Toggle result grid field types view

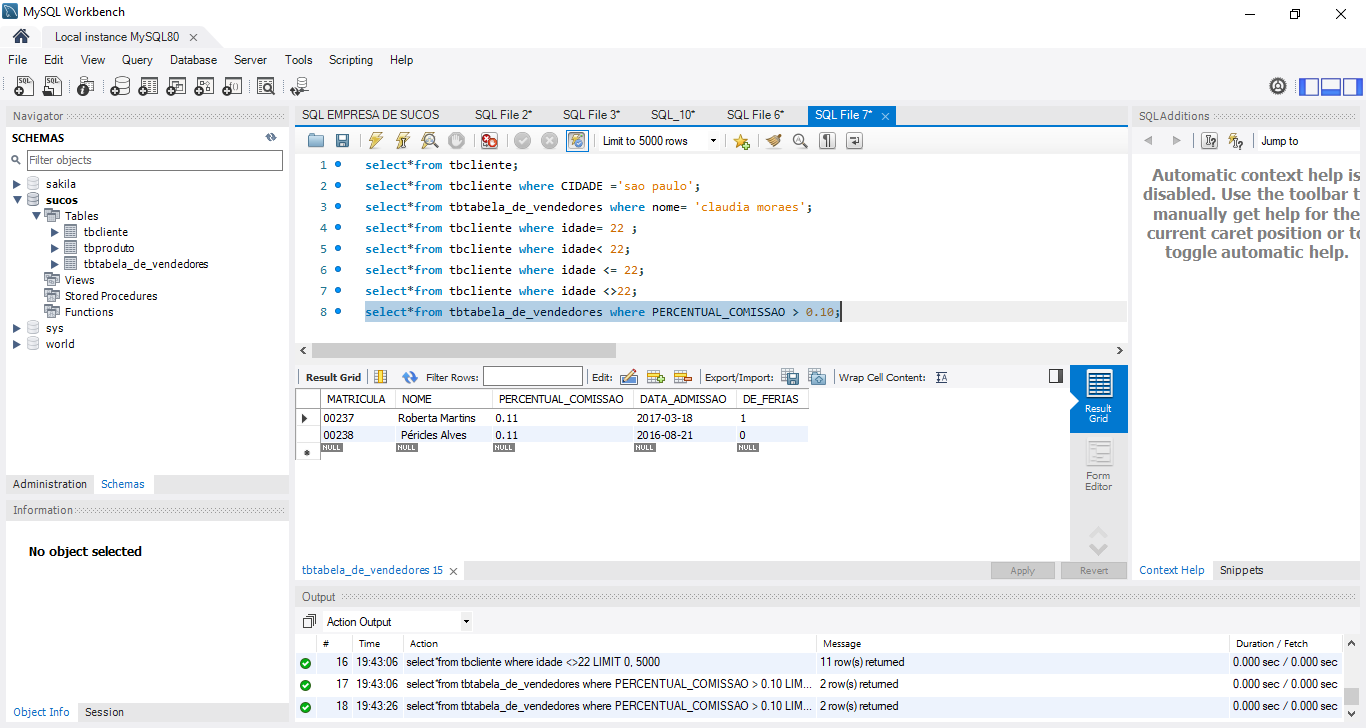coord(381,377)
